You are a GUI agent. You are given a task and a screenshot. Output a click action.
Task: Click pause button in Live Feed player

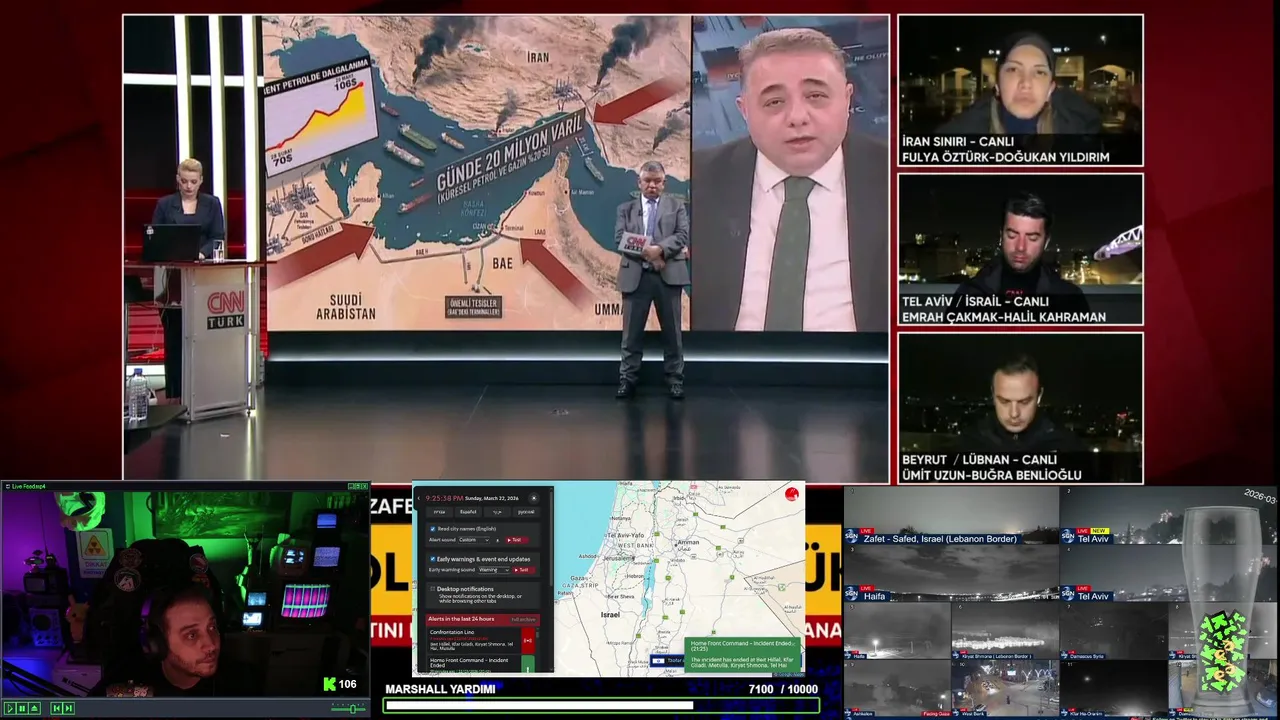(x=22, y=708)
